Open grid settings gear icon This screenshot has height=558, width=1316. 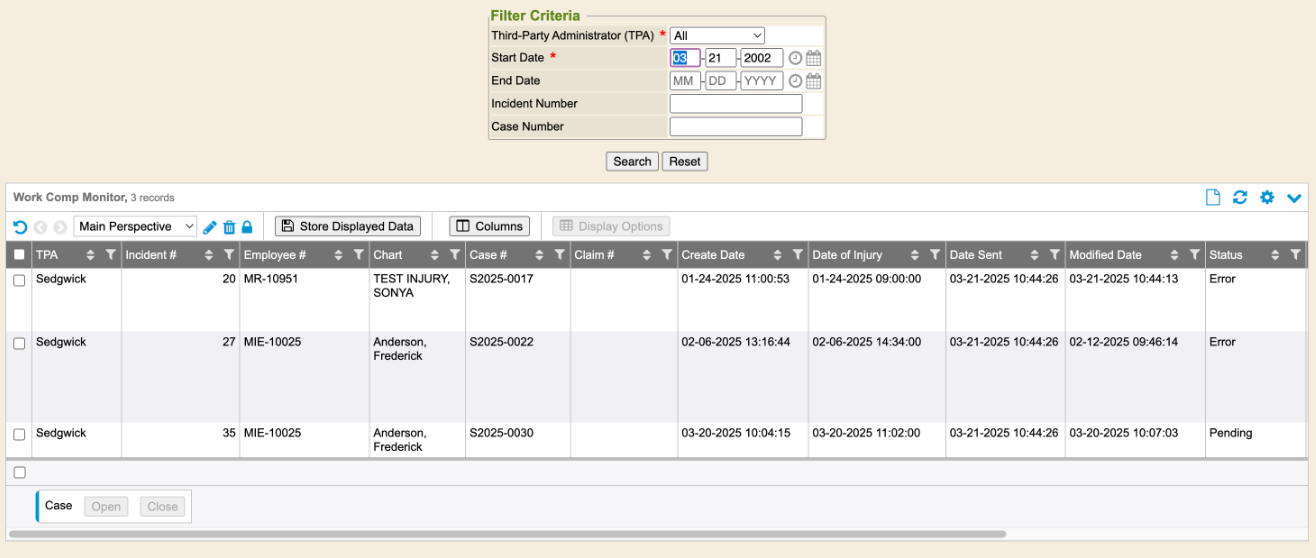(1267, 198)
